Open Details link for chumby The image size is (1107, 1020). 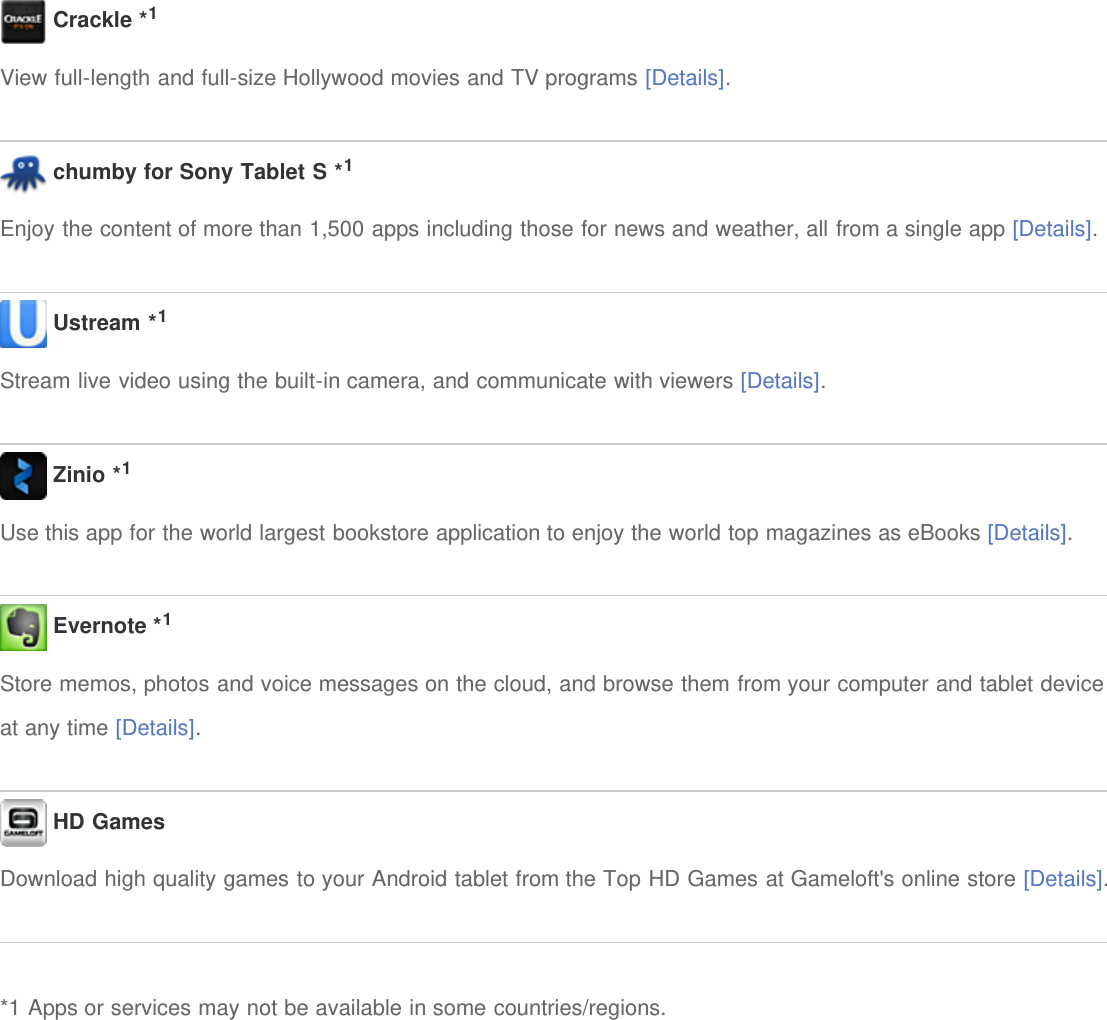(1052, 229)
